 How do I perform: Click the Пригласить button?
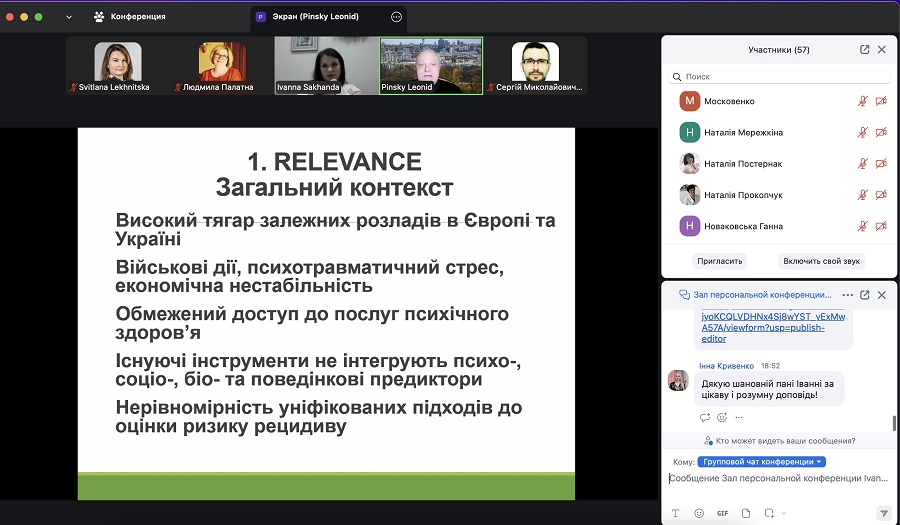click(x=720, y=260)
